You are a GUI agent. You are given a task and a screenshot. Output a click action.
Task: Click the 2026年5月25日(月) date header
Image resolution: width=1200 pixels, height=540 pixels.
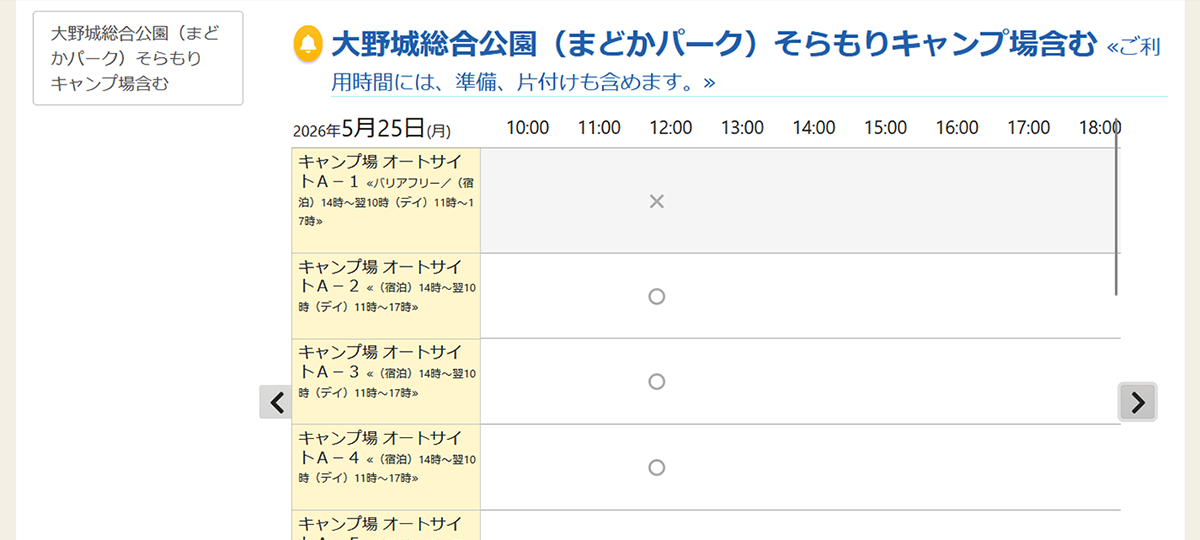[x=372, y=129]
